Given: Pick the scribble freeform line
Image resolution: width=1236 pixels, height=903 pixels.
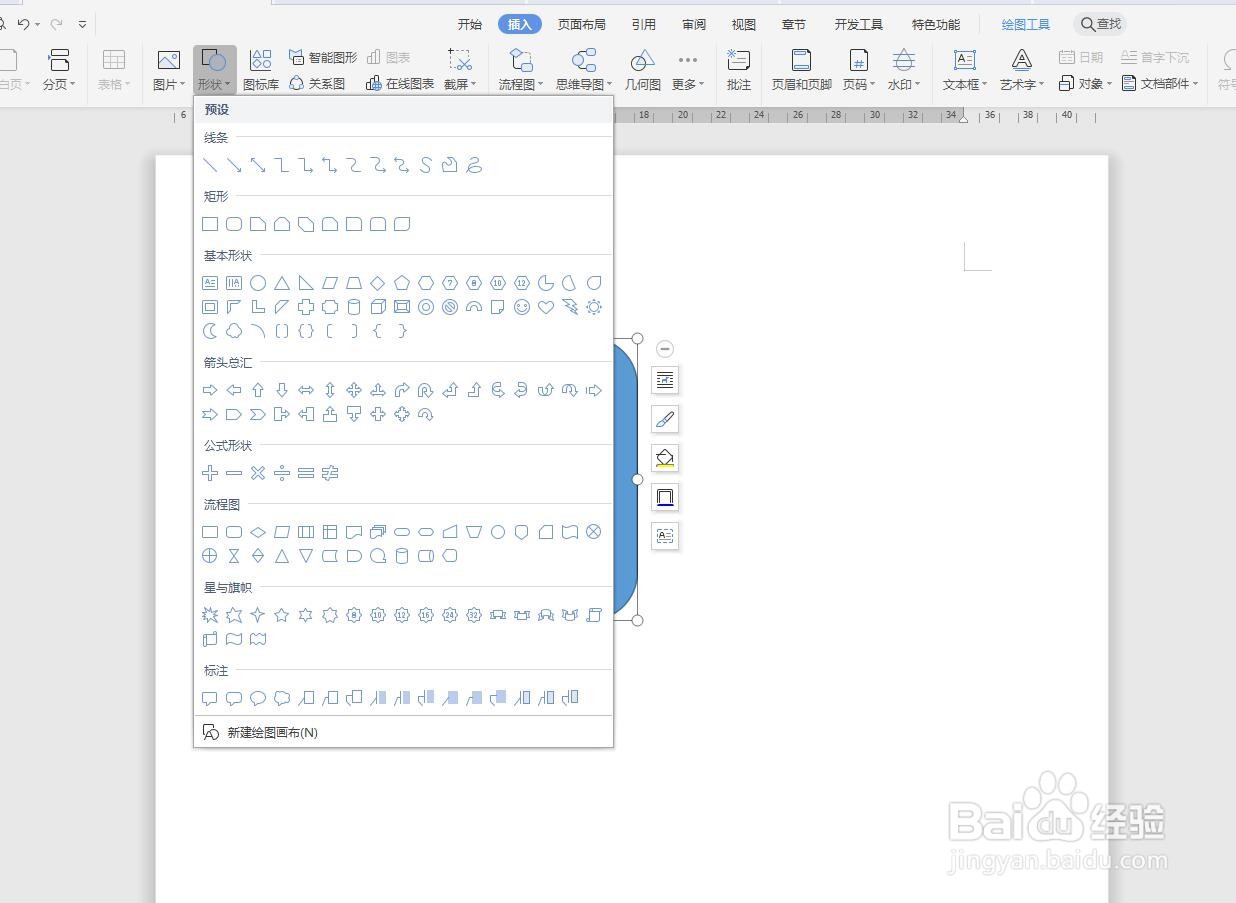Looking at the screenshot, I should [x=474, y=165].
